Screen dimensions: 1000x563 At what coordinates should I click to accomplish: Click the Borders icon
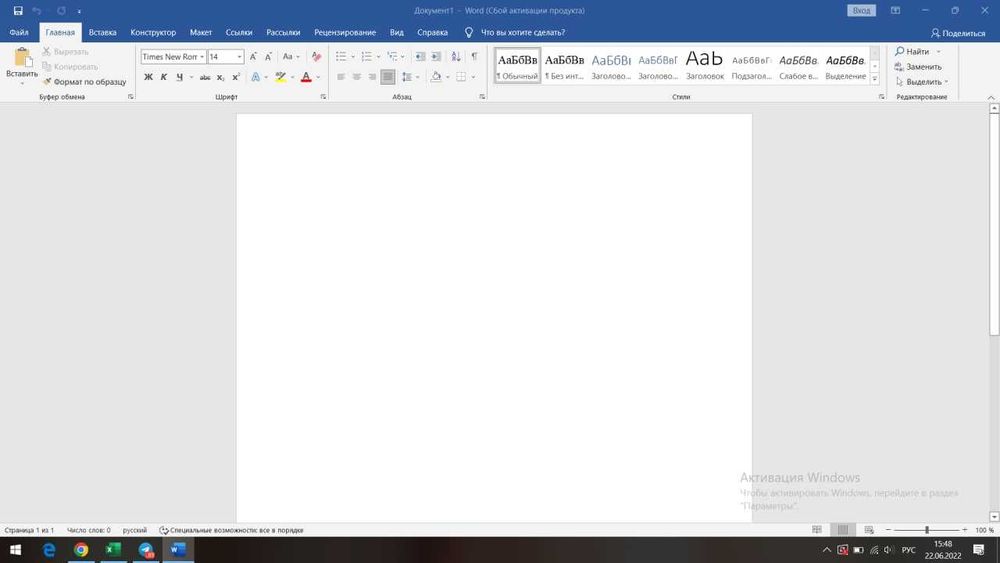pyautogui.click(x=461, y=77)
